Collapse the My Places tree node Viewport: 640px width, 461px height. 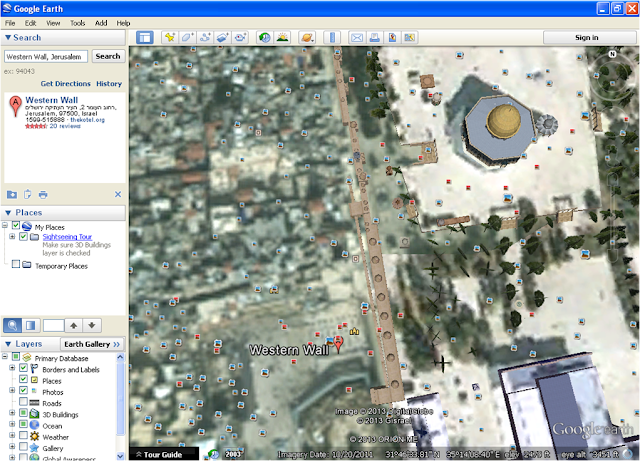click(5, 225)
